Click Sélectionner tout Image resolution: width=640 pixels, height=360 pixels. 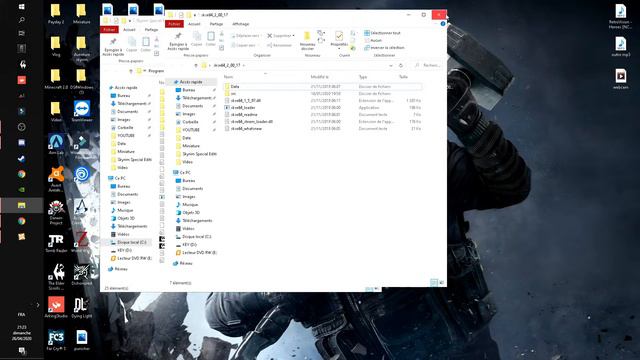point(382,33)
